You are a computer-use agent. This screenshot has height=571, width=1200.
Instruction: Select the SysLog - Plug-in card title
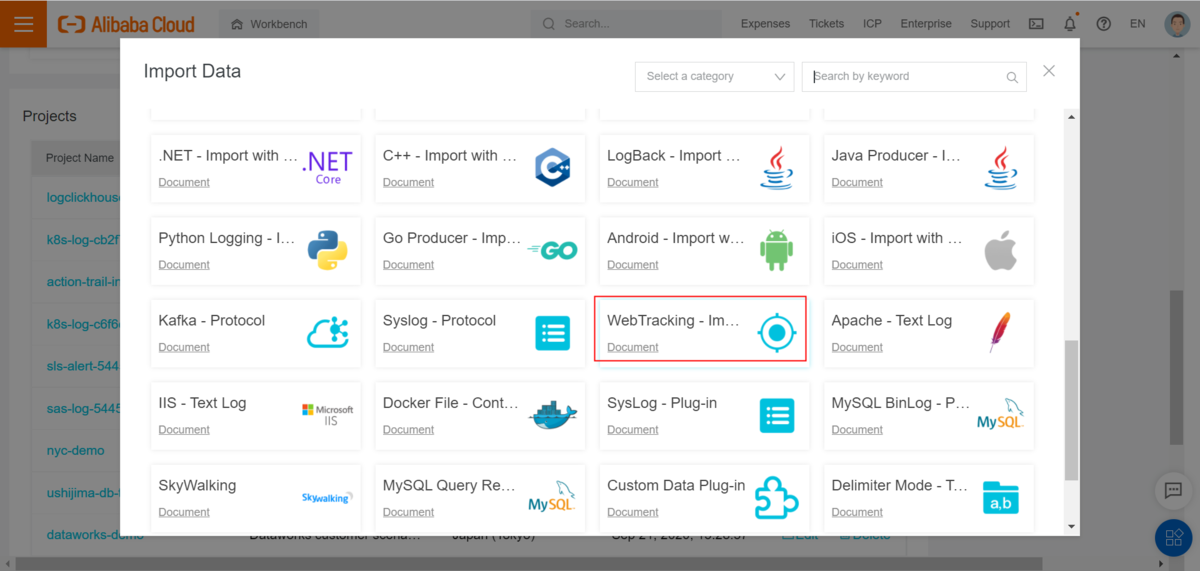[x=662, y=403]
